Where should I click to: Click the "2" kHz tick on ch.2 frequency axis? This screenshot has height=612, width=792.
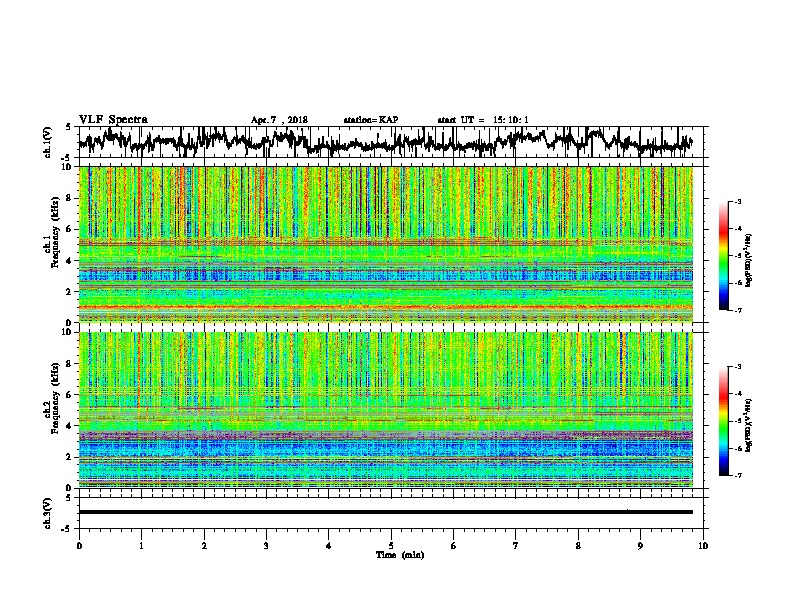tap(69, 457)
